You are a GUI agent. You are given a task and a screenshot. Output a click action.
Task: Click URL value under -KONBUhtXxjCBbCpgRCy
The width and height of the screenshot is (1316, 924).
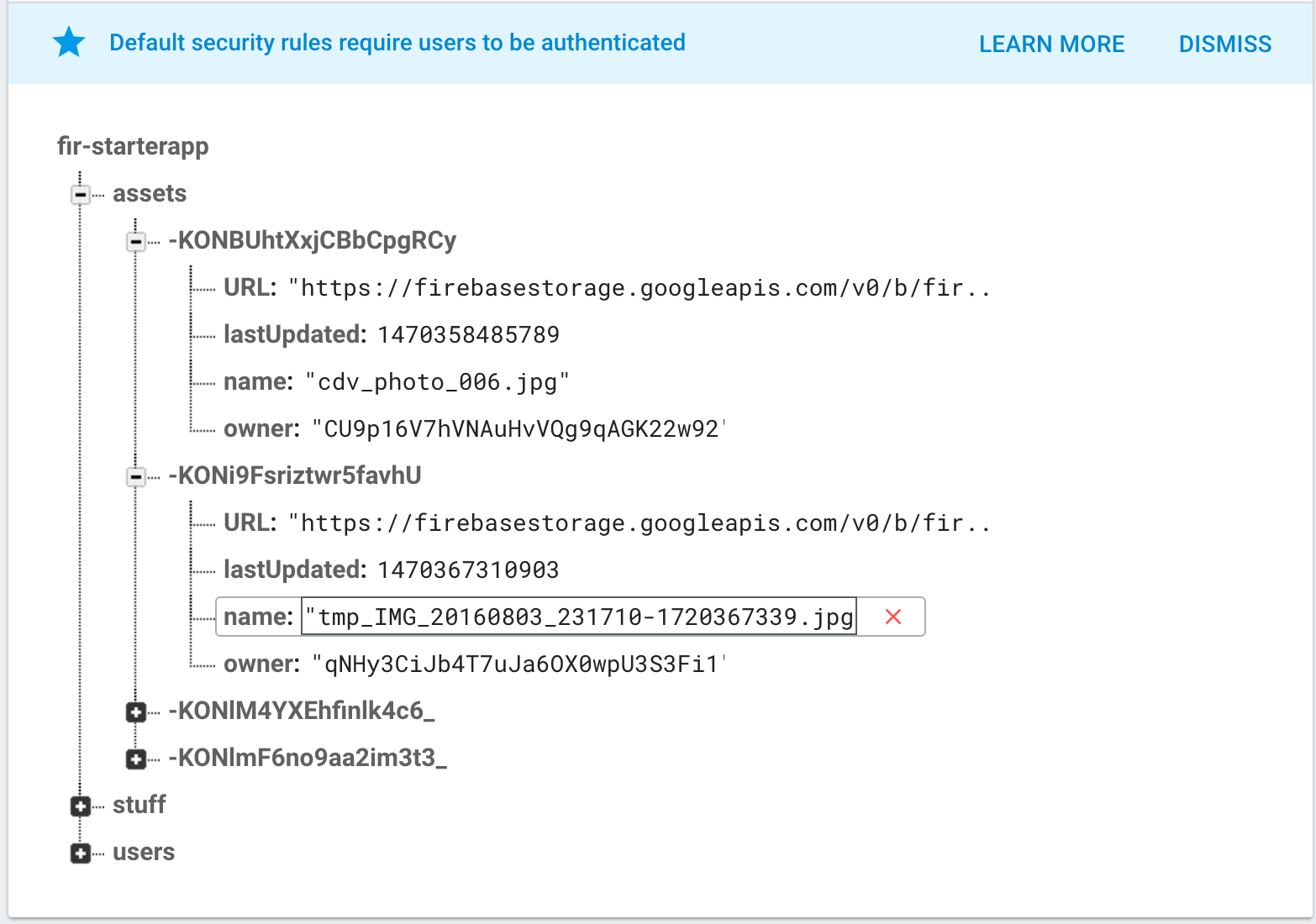640,288
